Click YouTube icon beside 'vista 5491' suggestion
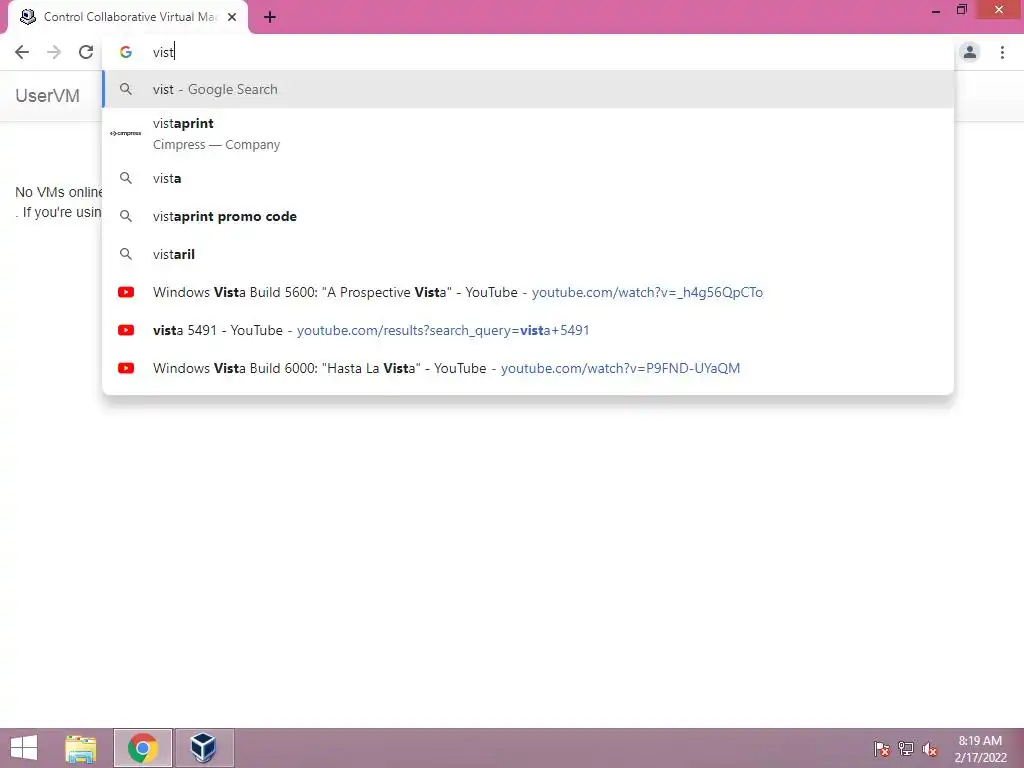 126,330
